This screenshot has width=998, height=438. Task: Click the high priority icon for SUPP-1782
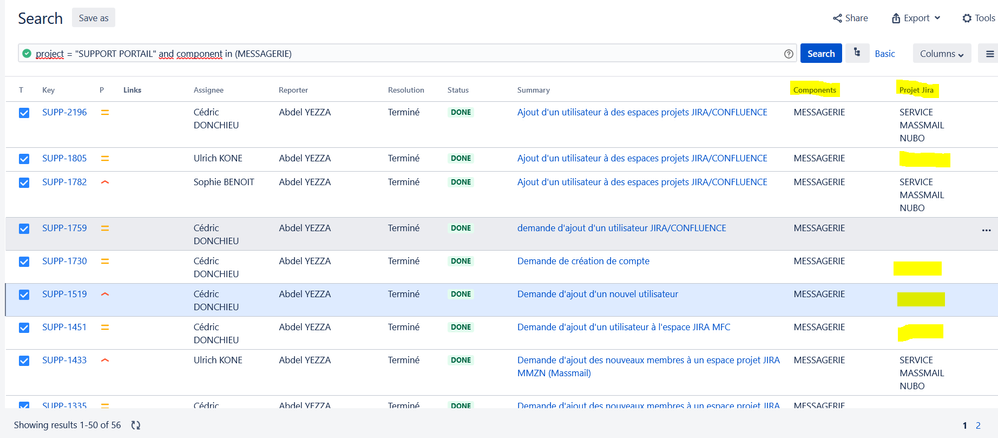click(105, 182)
